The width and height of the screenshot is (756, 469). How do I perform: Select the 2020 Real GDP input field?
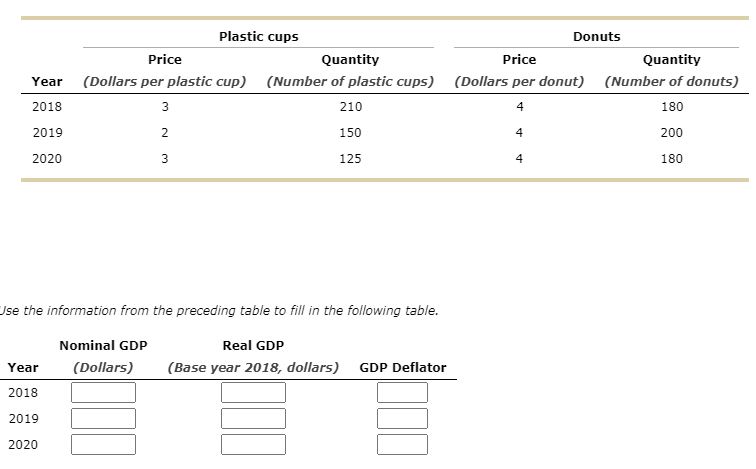pos(253,444)
